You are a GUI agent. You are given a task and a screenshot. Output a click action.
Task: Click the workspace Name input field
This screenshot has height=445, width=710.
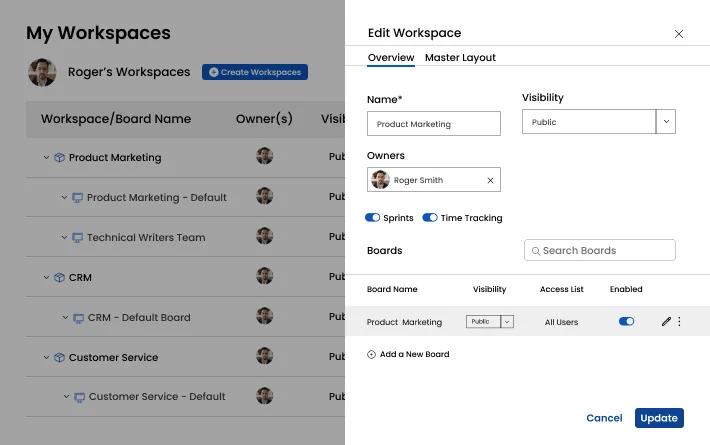pos(434,124)
